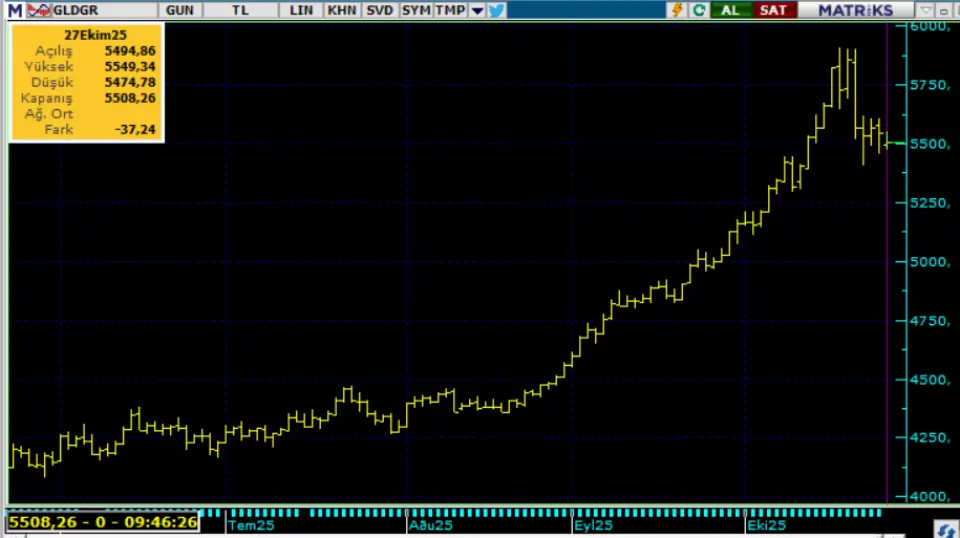
Task: Share chart via the Twitter bird icon
Action: (x=497, y=10)
